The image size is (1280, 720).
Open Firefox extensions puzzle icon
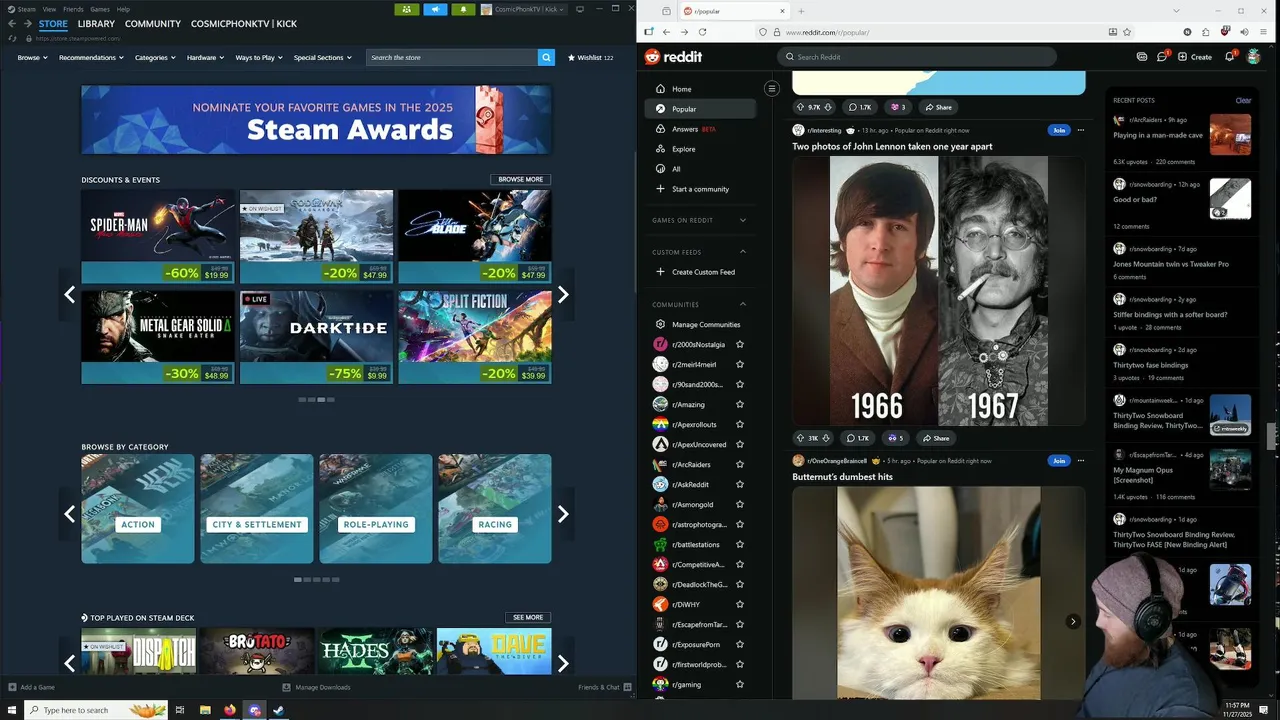tap(1206, 32)
